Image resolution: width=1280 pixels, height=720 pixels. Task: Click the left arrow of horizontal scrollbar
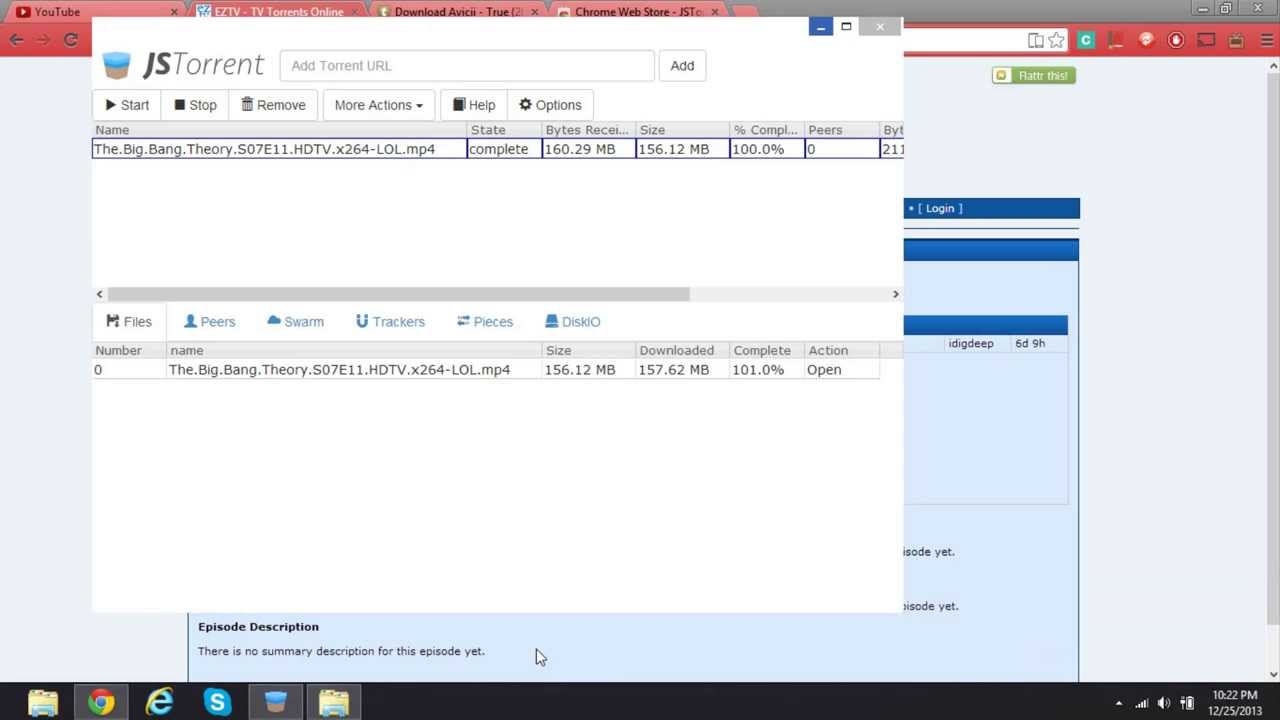(99, 294)
